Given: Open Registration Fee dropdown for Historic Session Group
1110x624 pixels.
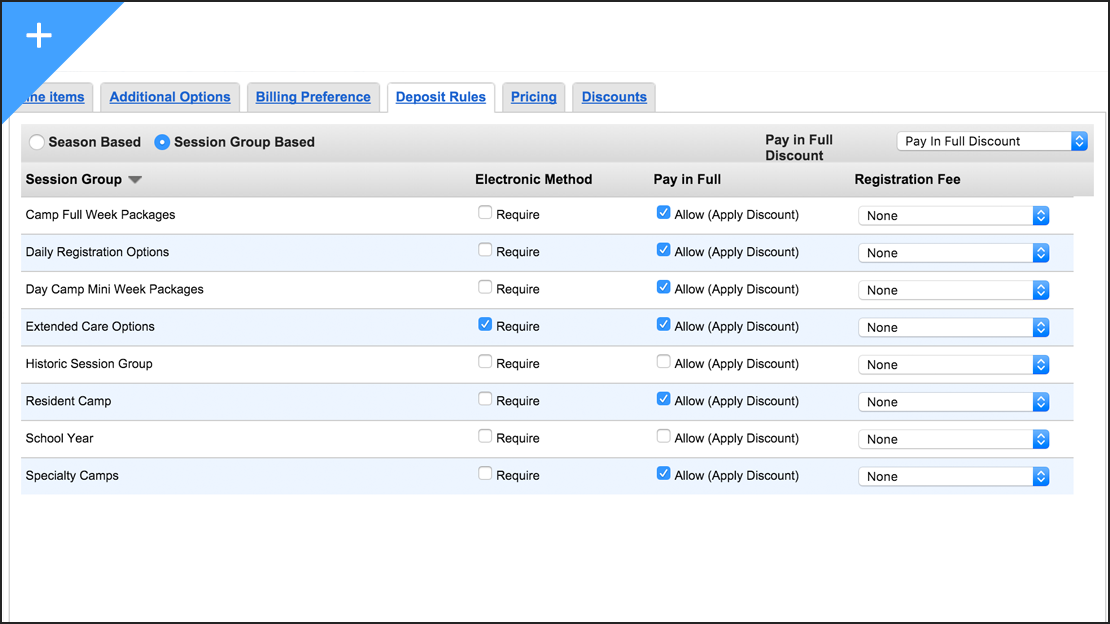Looking at the screenshot, I should pos(954,365).
